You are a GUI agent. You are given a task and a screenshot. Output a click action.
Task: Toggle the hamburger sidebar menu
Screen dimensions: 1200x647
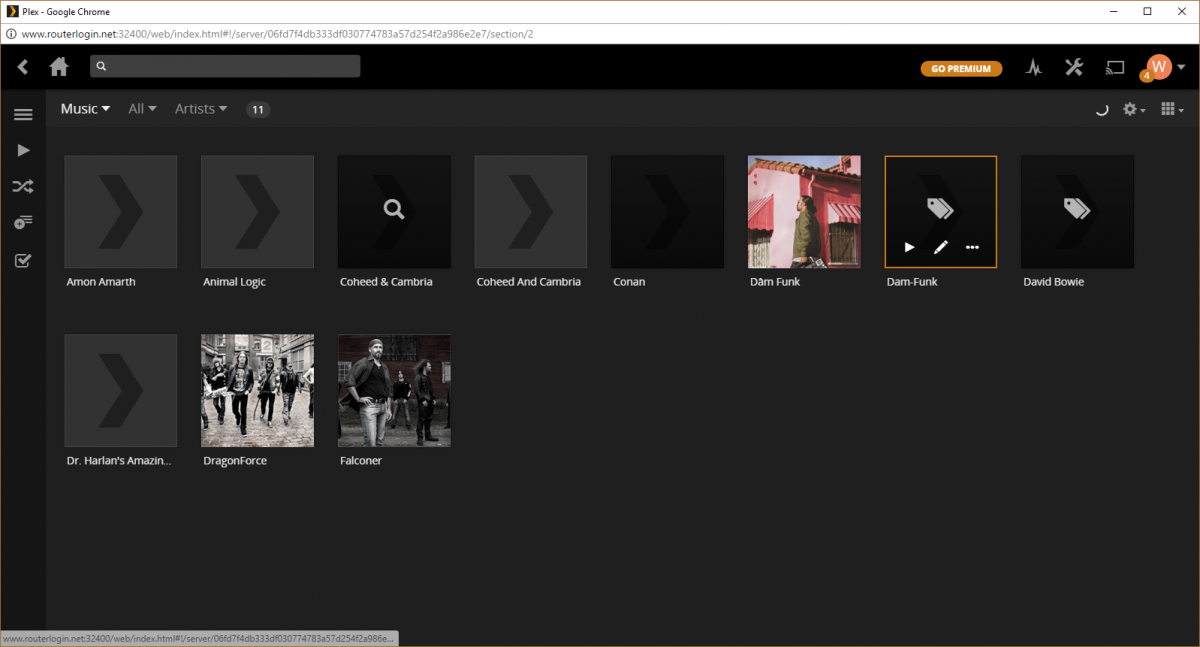(x=23, y=114)
